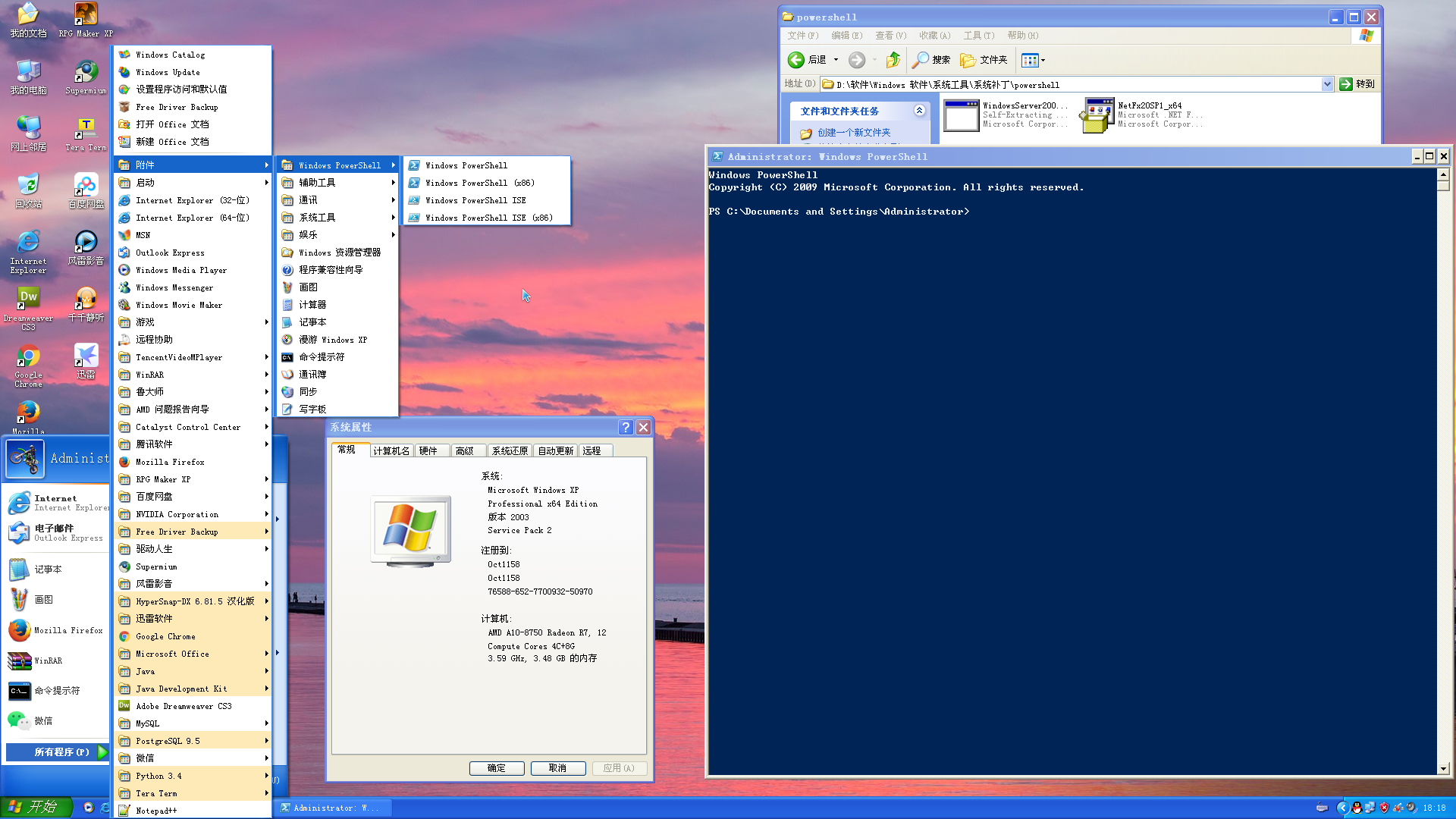
Task: Click the 开始 (Start) button
Action: 36,808
